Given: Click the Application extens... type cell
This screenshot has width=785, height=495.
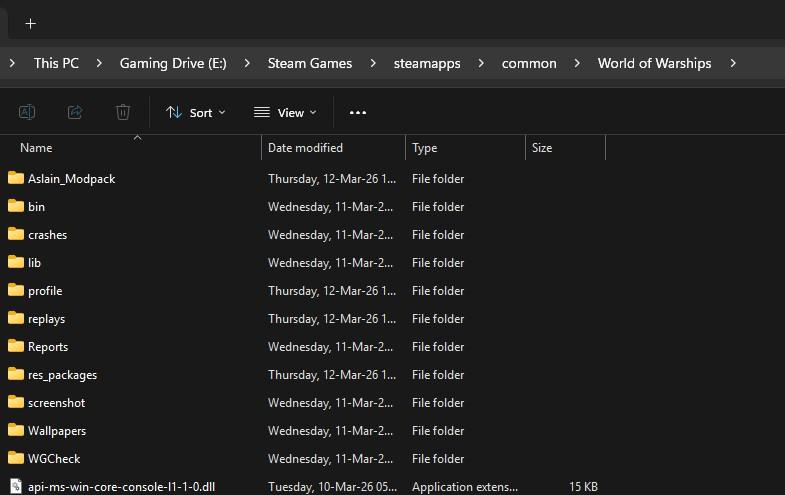Looking at the screenshot, I should (x=465, y=487).
